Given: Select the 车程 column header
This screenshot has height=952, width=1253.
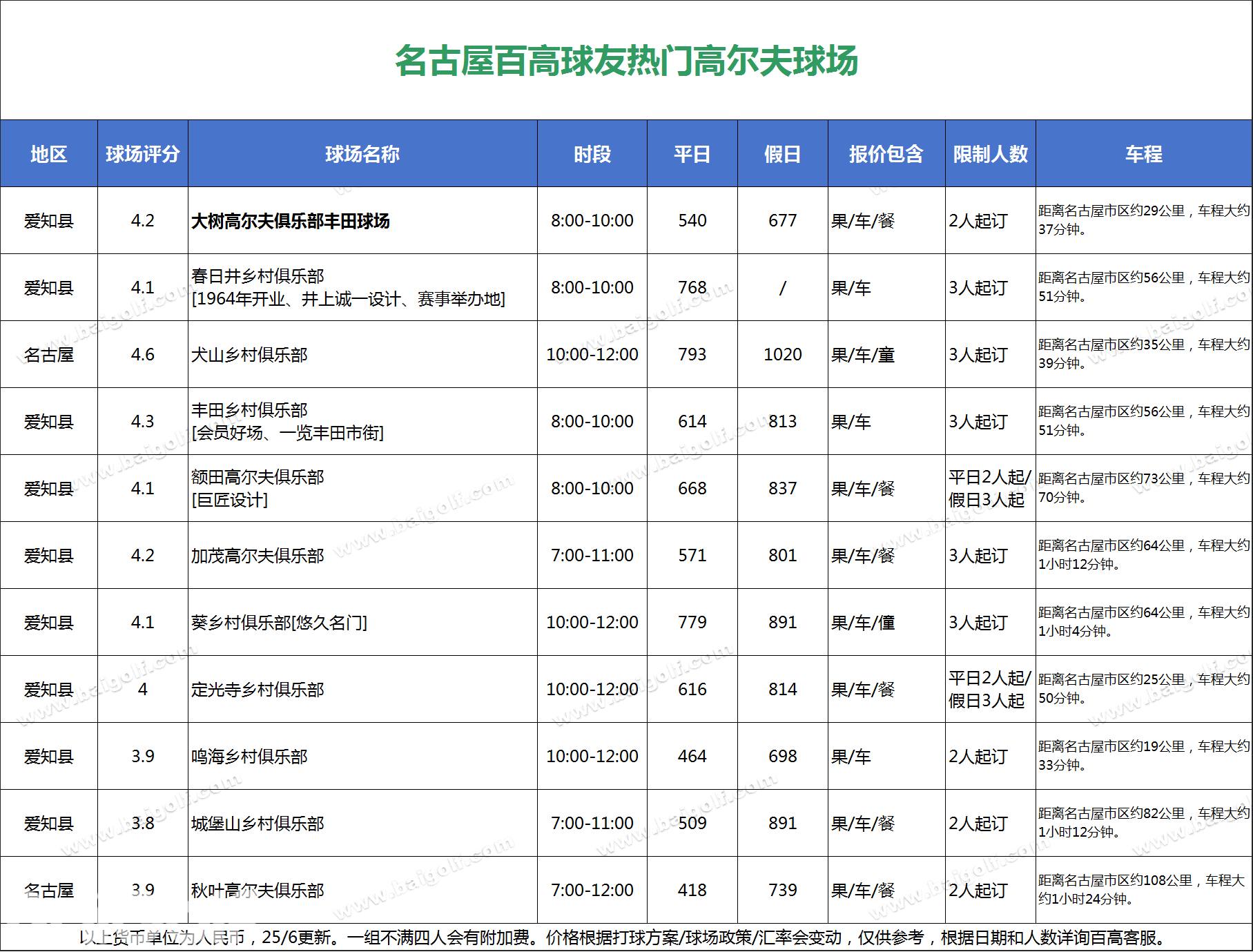Looking at the screenshot, I should click(x=1143, y=153).
